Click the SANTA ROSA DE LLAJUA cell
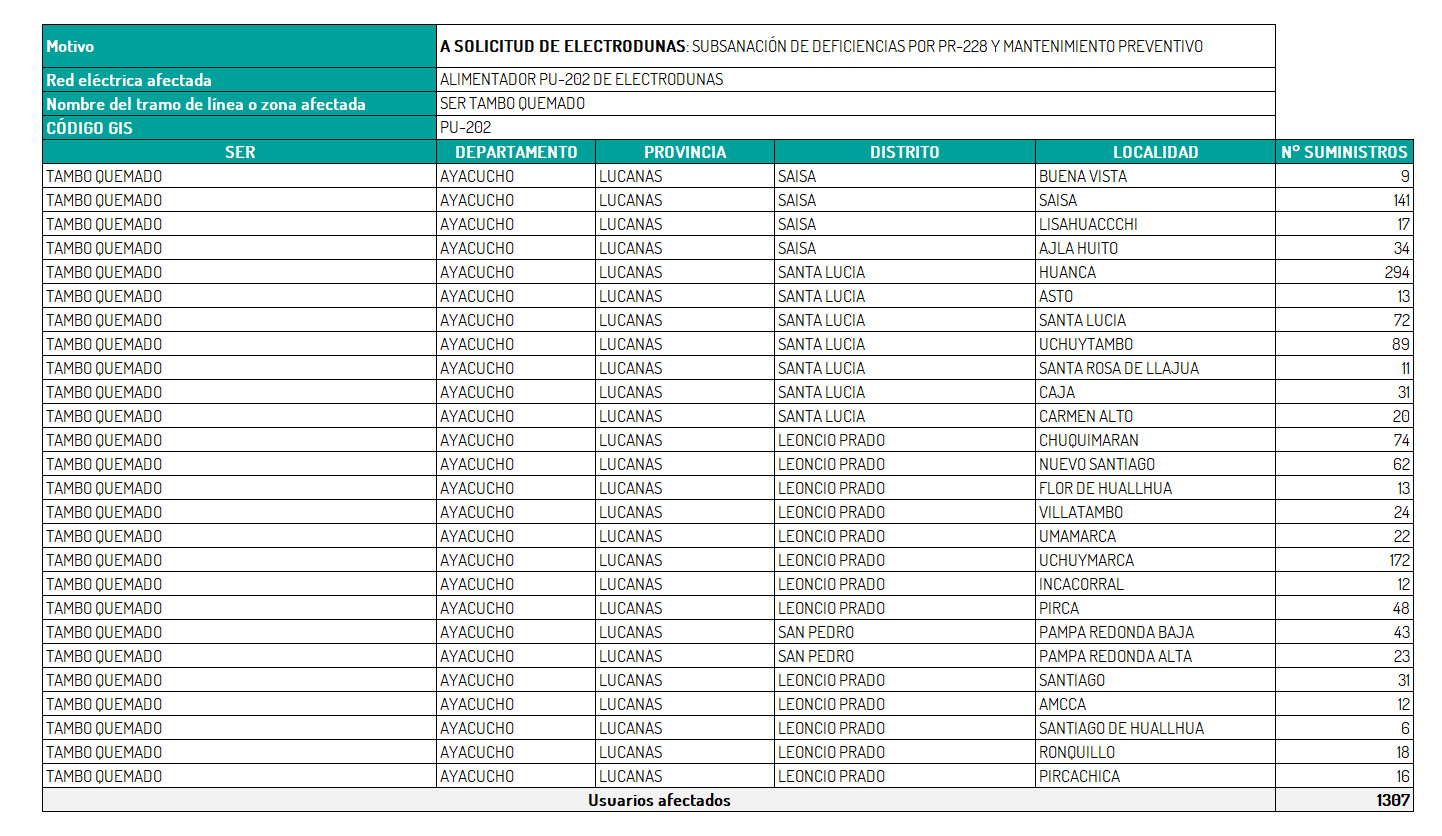The image size is (1442, 836). 1156,368
